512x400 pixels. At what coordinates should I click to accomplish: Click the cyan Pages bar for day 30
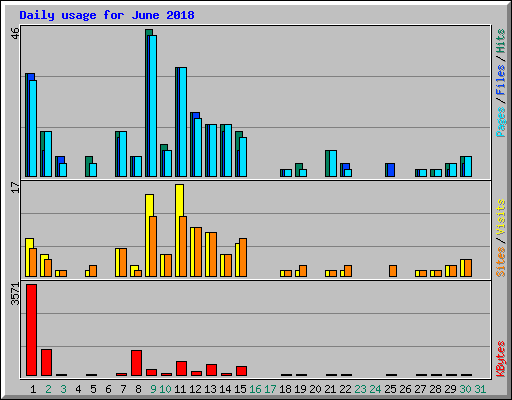[x=468, y=166]
